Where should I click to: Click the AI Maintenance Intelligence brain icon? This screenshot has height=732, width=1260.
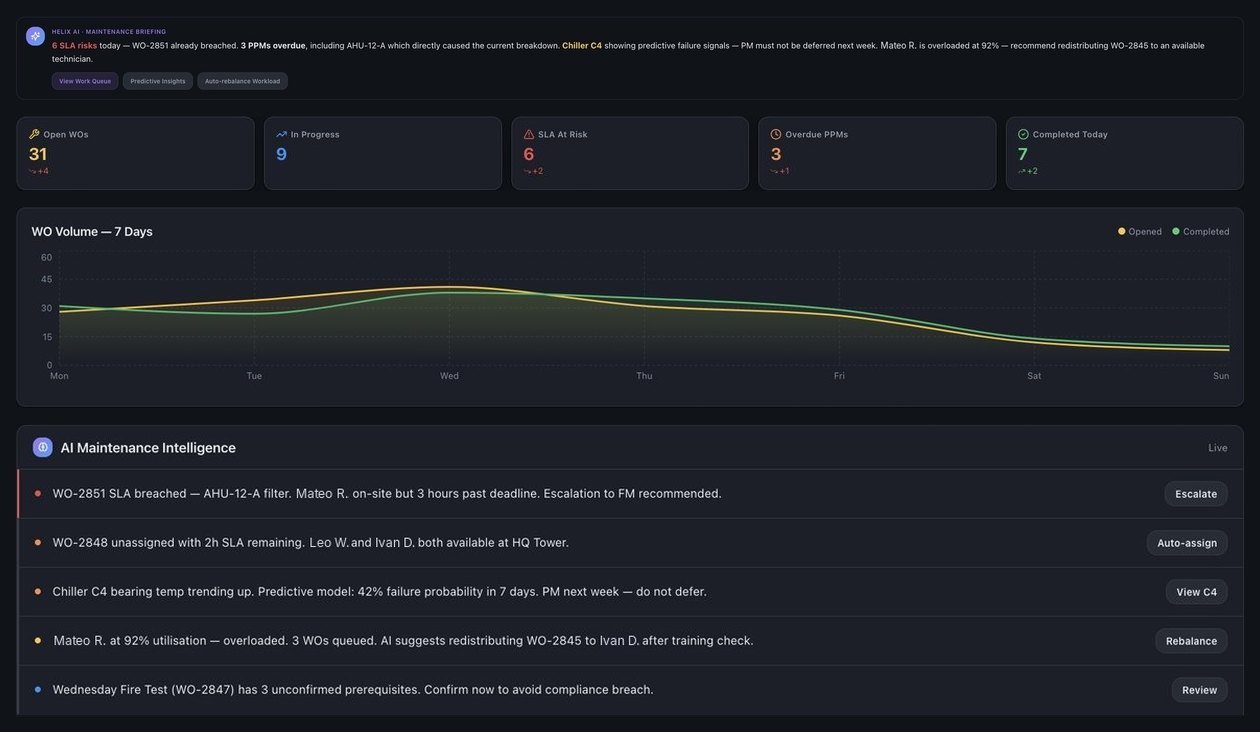click(43, 447)
